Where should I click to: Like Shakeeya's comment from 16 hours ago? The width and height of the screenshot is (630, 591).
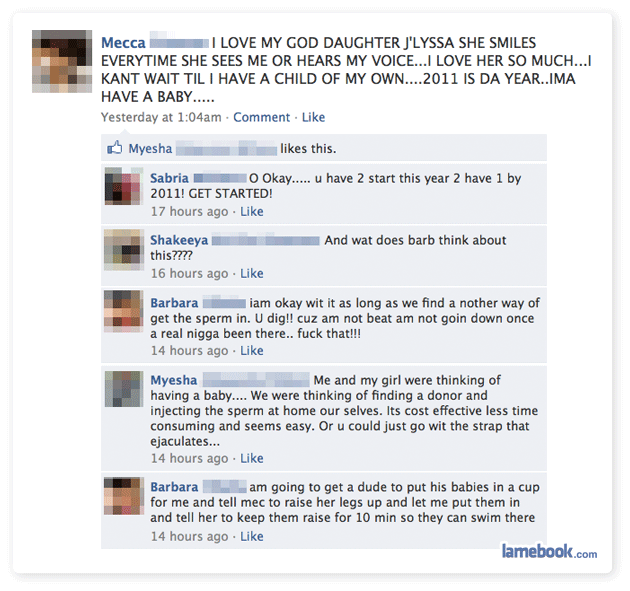pyautogui.click(x=252, y=273)
